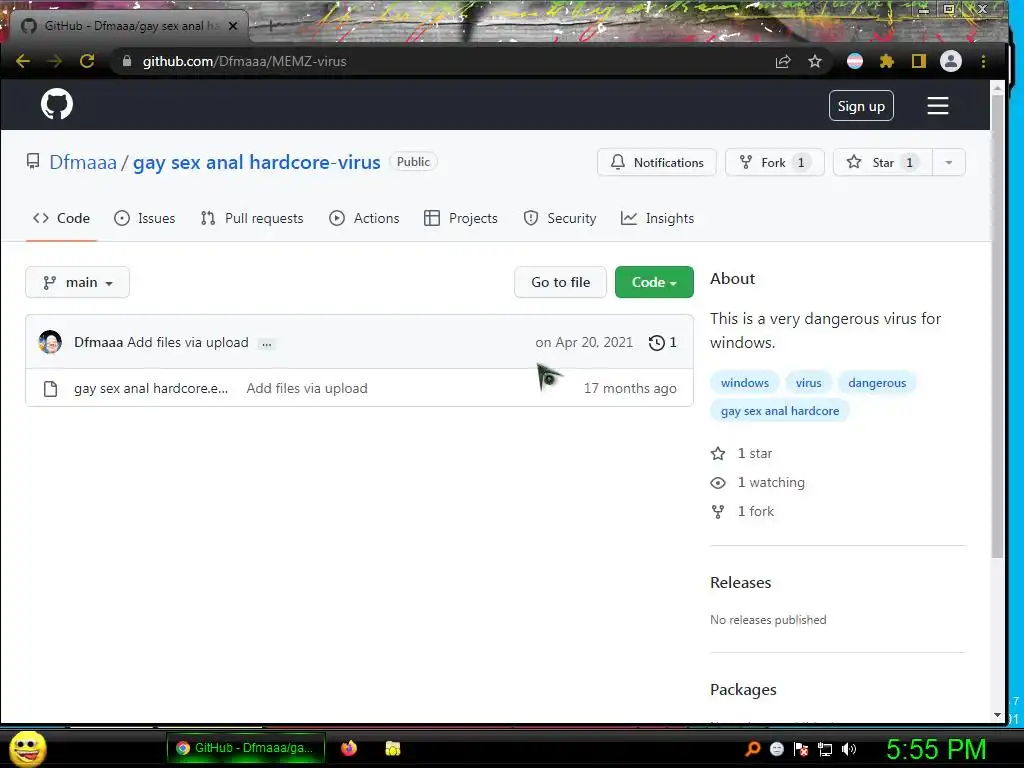This screenshot has width=1024, height=768.
Task: Open the Star list dropdown arrow
Action: point(948,163)
